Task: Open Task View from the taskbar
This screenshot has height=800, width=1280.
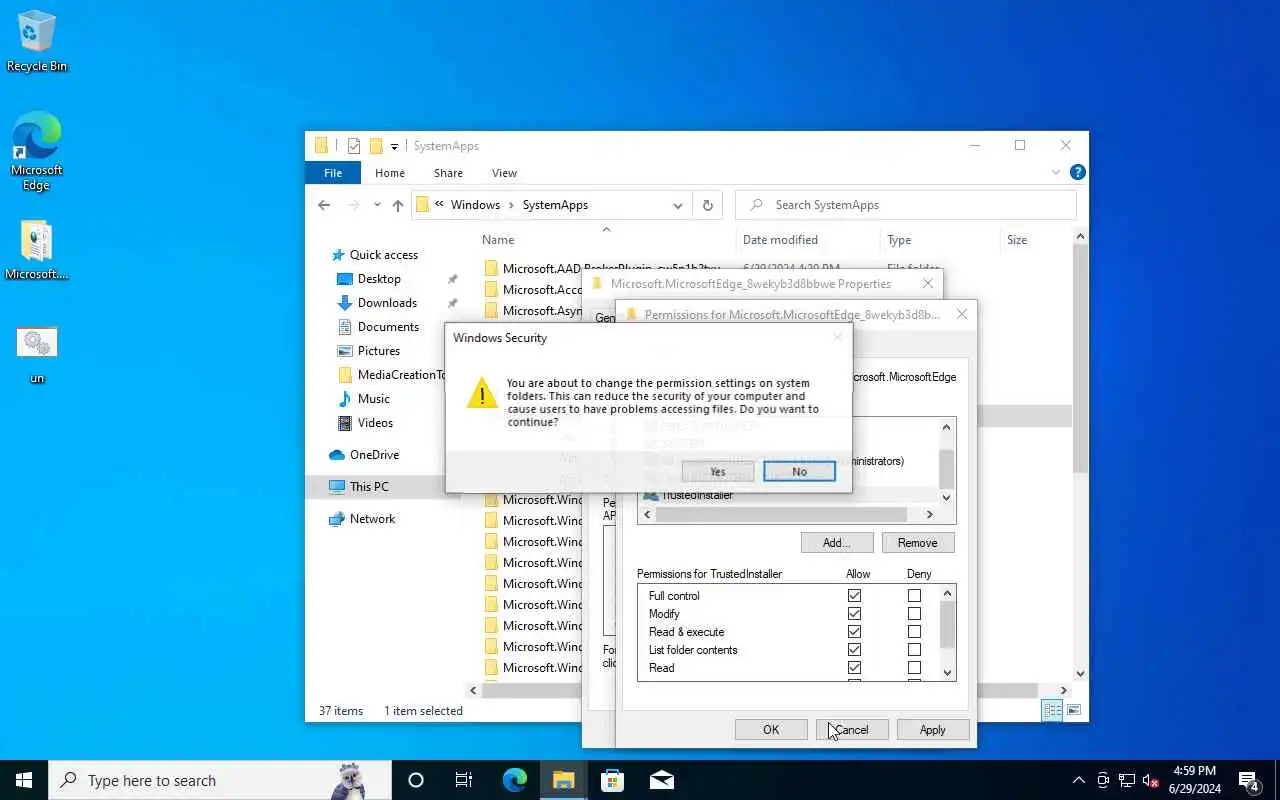Action: (464, 780)
